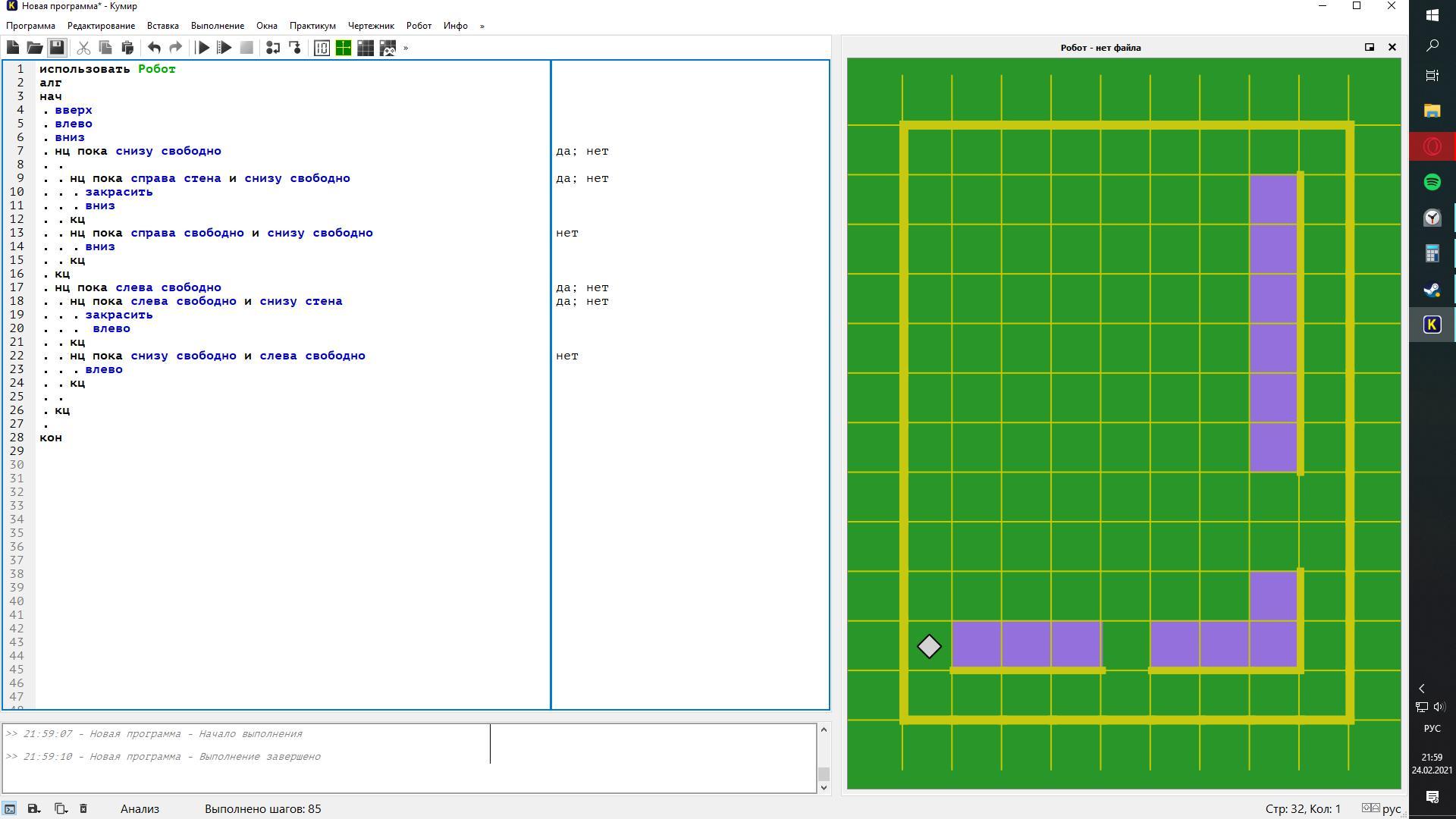
Task: Open copy console output dropdown in status bar
Action: point(61,808)
